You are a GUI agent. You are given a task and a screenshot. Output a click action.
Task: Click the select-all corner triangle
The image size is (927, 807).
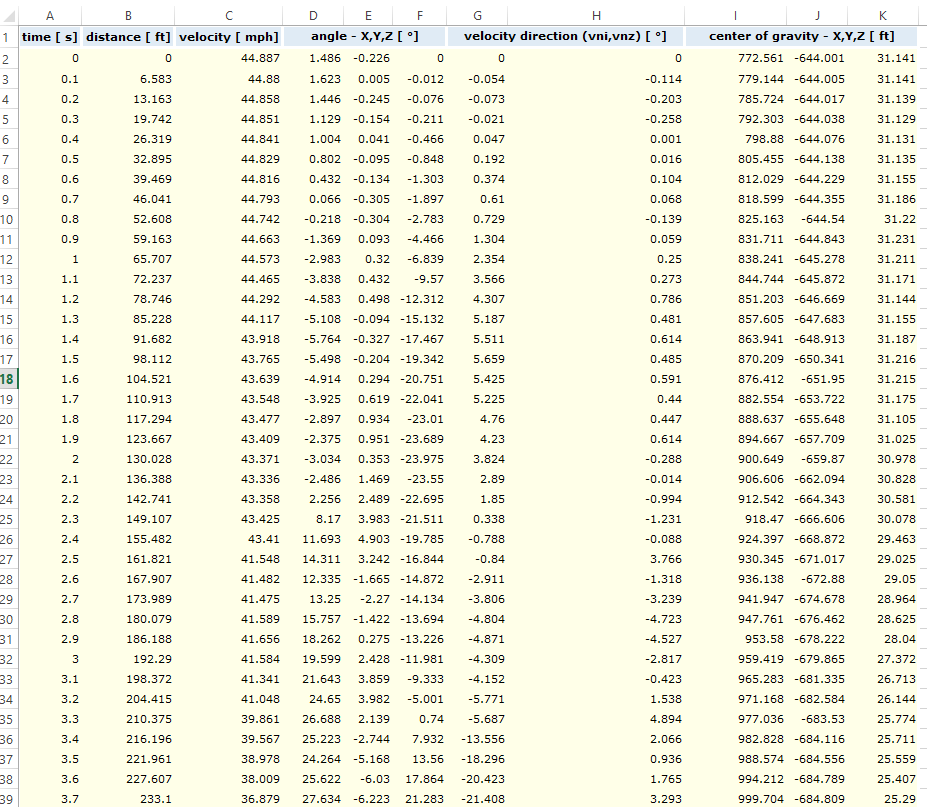pos(9,16)
